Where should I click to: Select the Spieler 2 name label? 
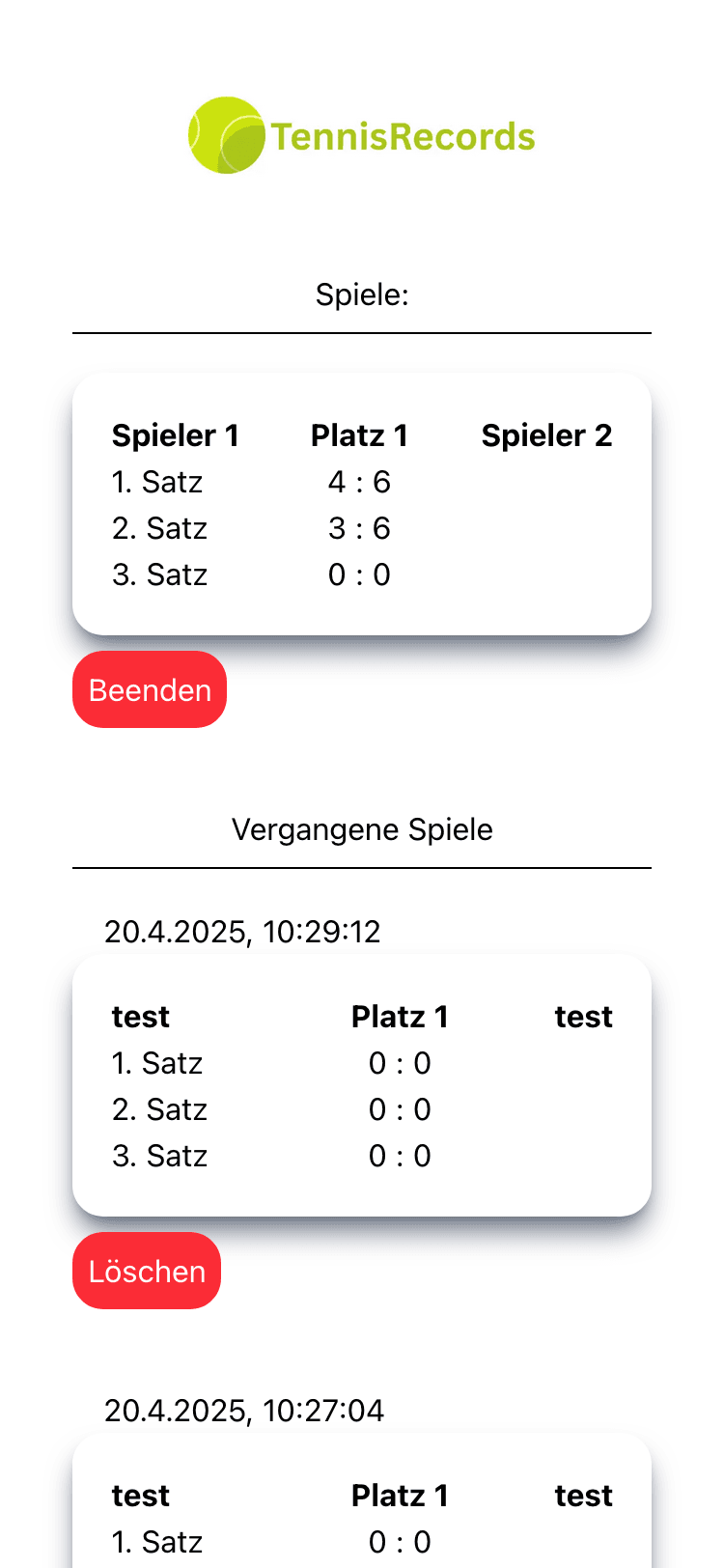(546, 435)
